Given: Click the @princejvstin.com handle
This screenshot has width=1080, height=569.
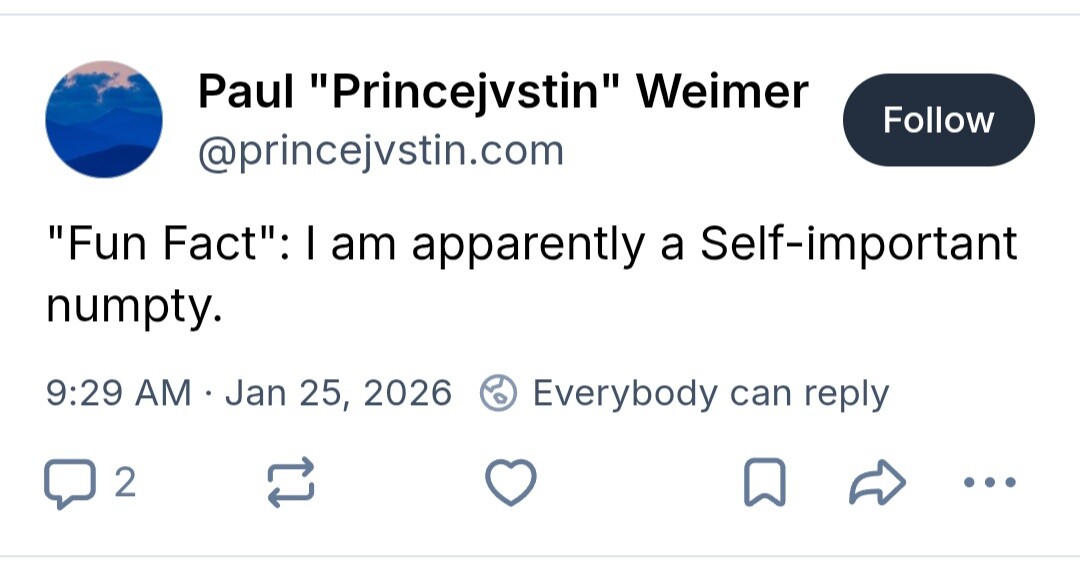Looking at the screenshot, I should [381, 151].
